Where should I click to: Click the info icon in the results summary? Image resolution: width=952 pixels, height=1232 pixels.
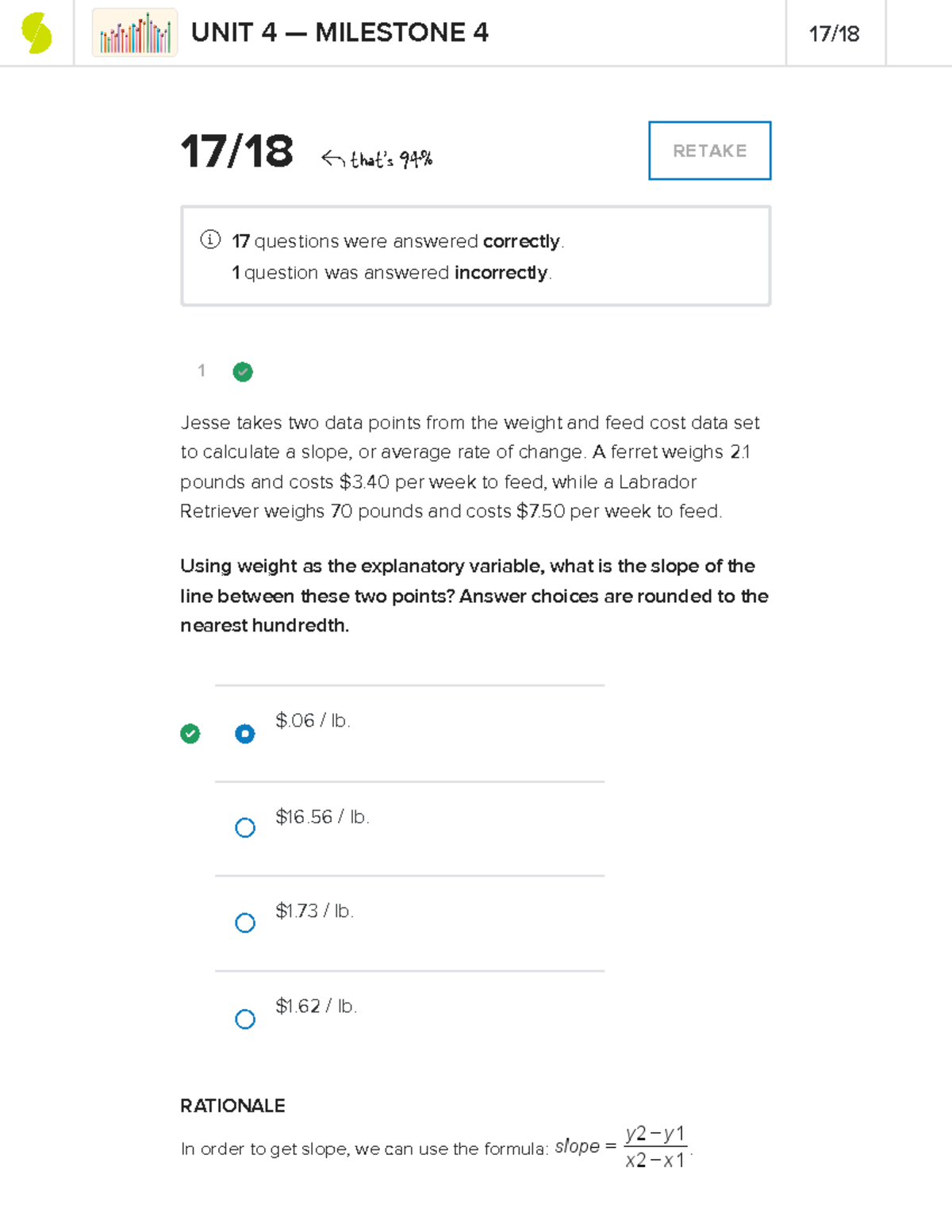(210, 240)
